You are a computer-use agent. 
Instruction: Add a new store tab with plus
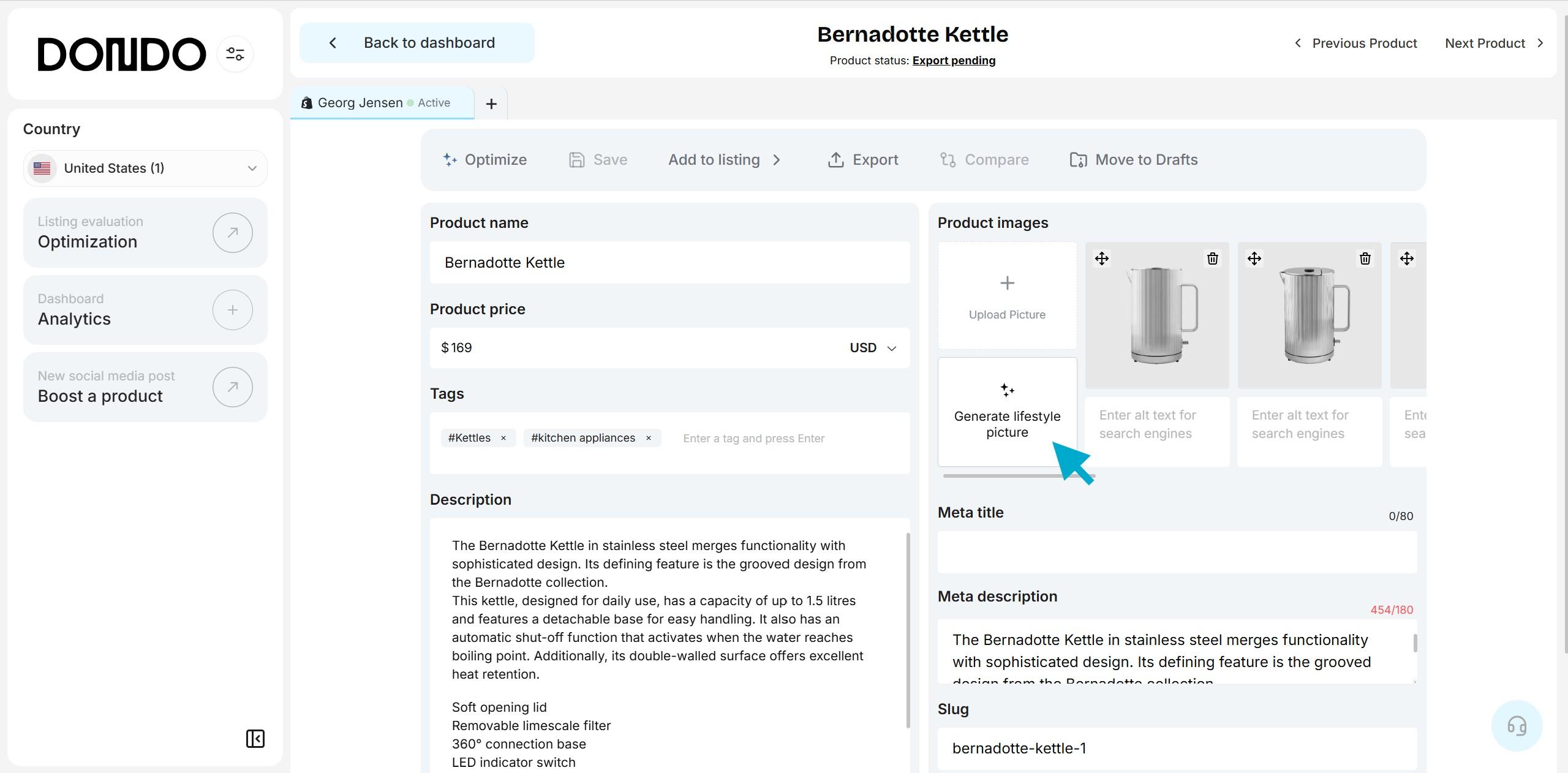pos(491,104)
